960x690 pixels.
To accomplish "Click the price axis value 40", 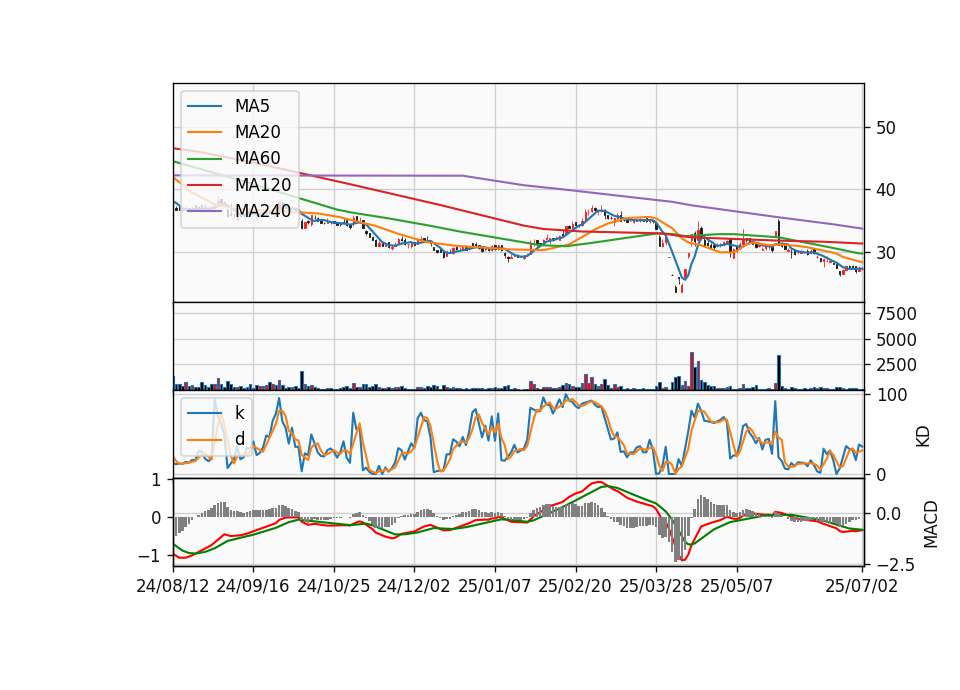I will pos(886,190).
